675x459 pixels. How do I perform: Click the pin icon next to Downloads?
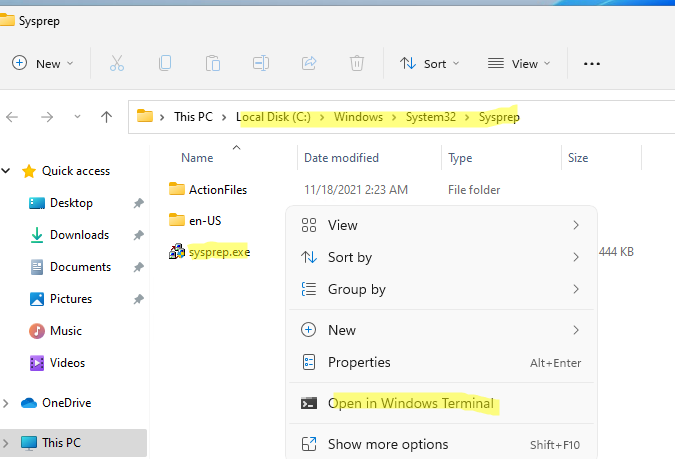point(138,235)
